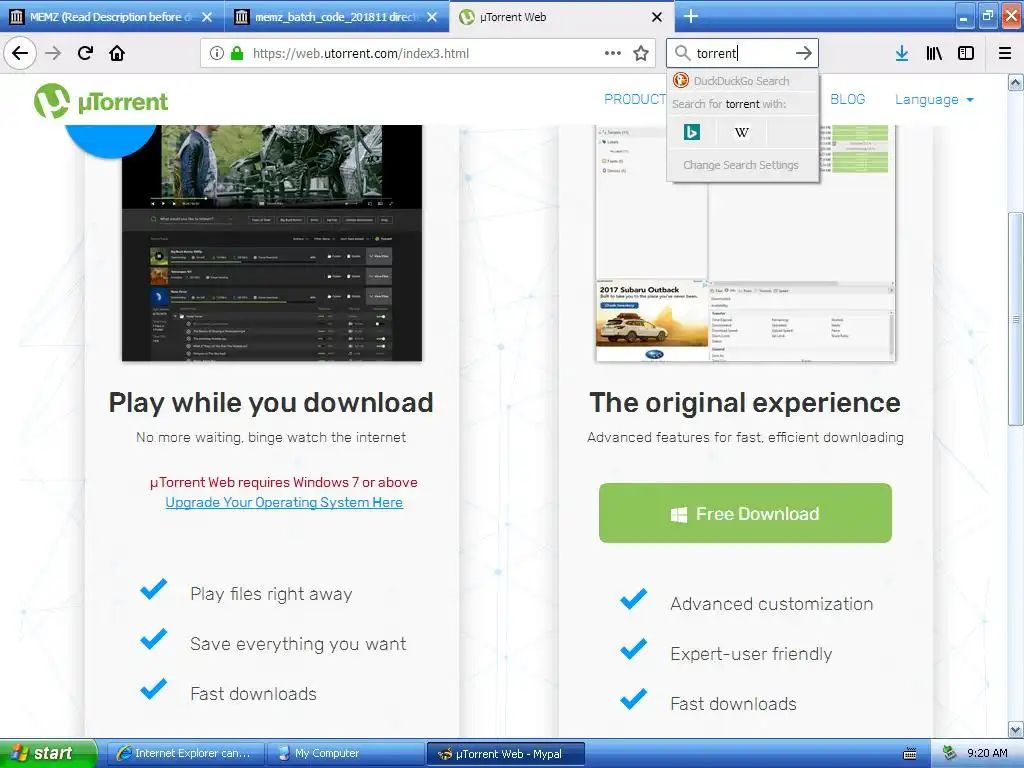
Task: Click the 9:20 AM clock
Action: click(987, 753)
